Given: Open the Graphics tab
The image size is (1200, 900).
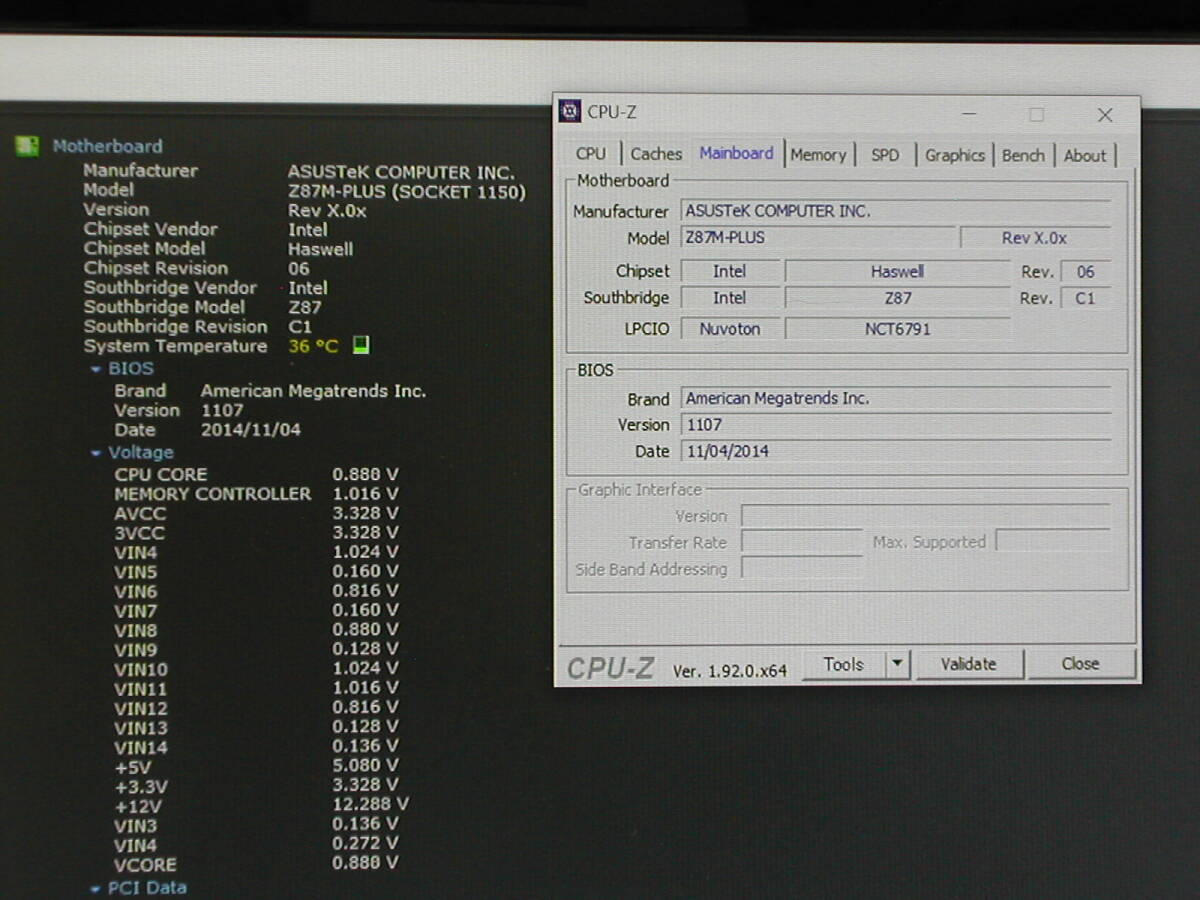Looking at the screenshot, I should point(955,155).
